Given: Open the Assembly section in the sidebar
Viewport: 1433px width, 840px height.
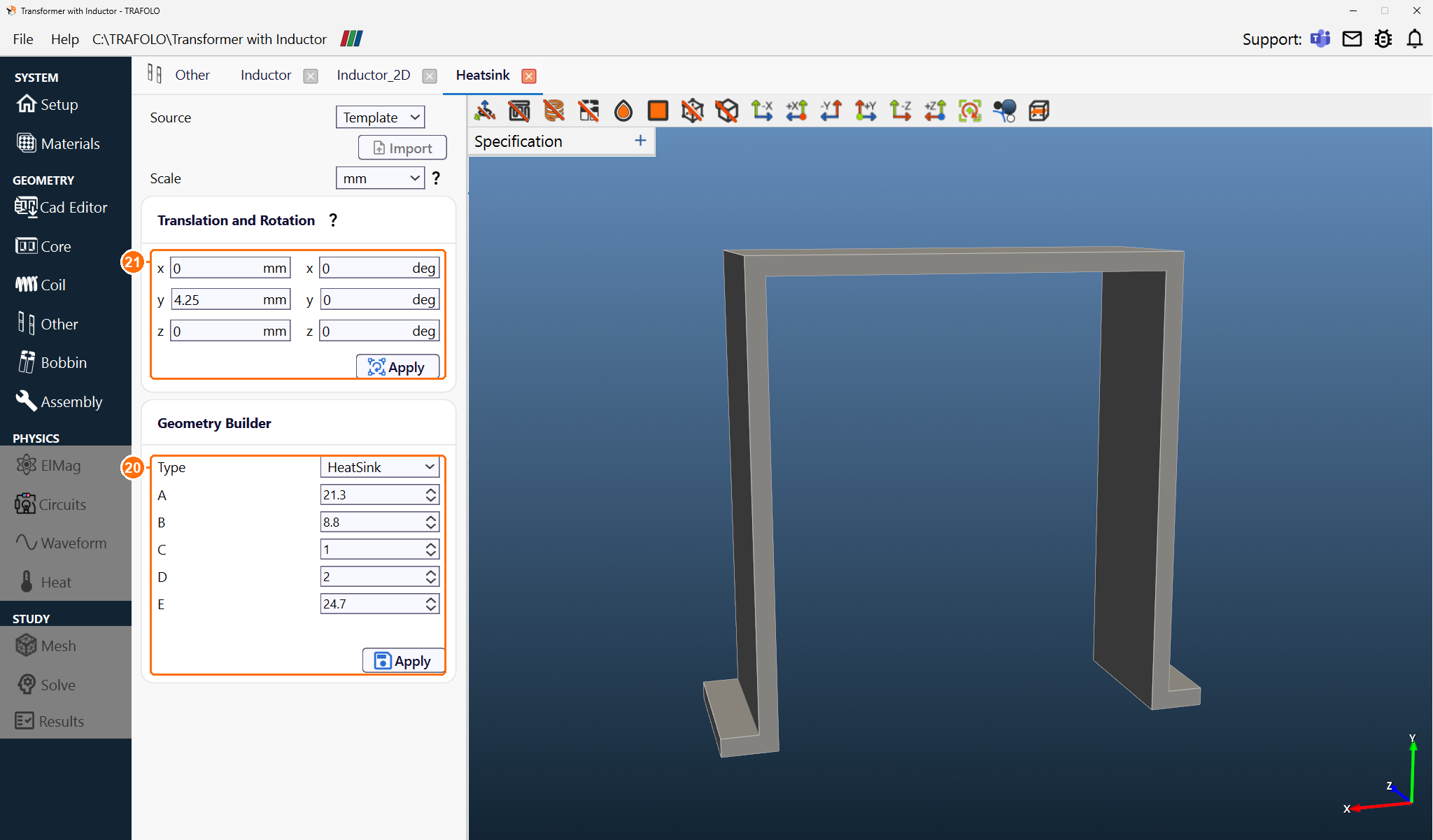Looking at the screenshot, I should [x=60, y=401].
